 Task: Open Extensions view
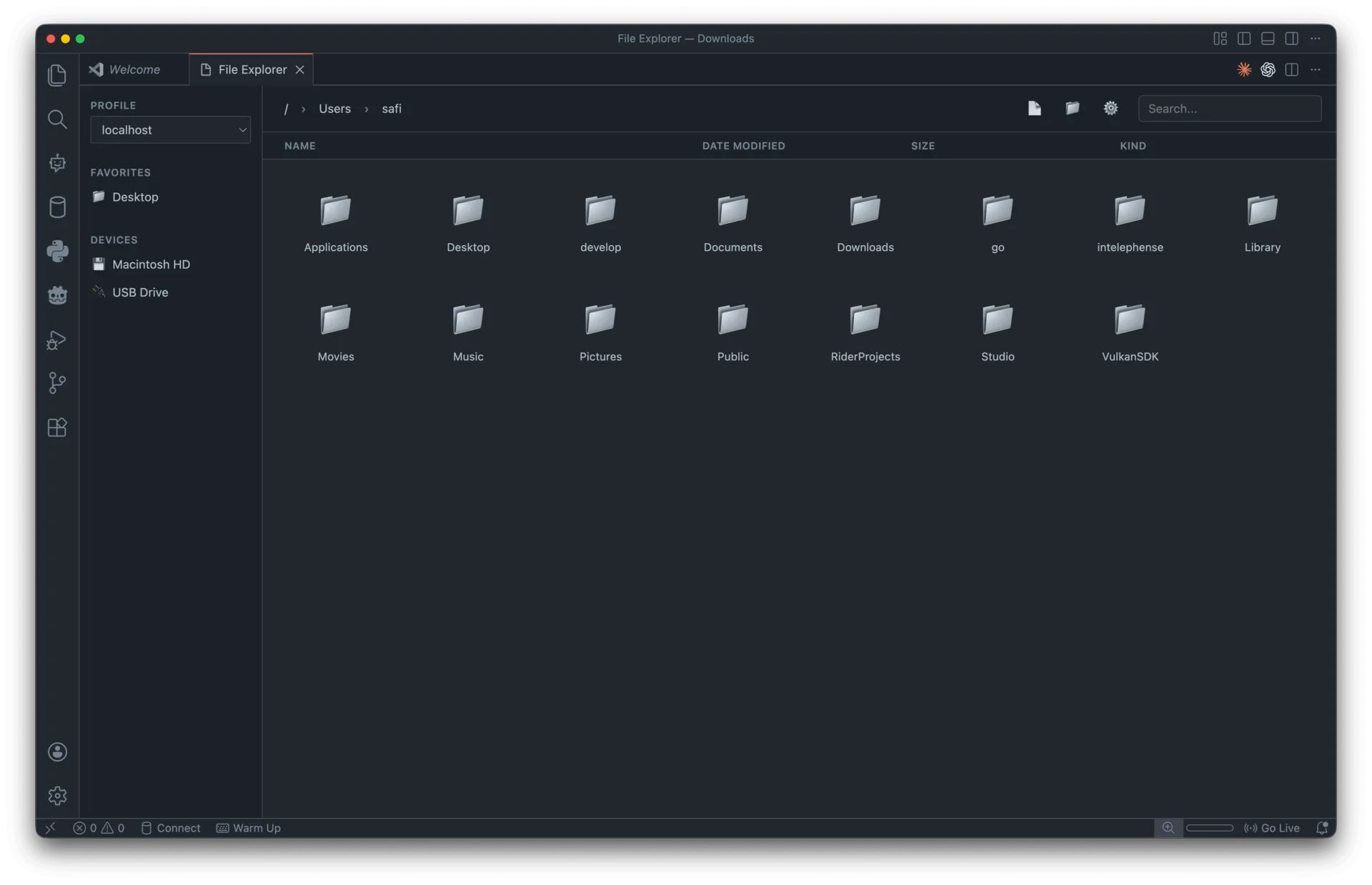[57, 427]
